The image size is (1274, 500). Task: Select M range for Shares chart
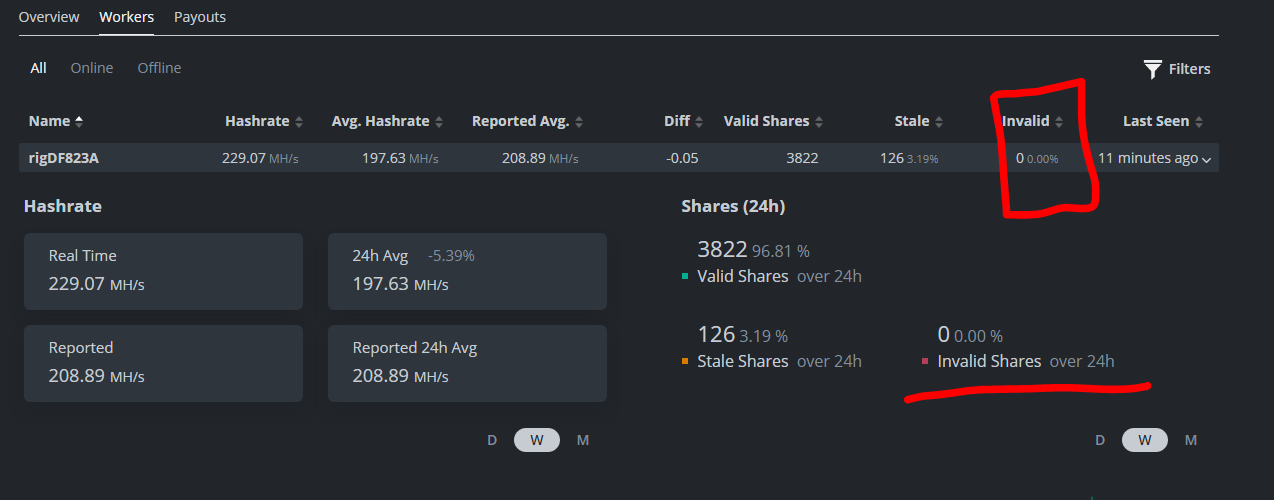click(1191, 440)
